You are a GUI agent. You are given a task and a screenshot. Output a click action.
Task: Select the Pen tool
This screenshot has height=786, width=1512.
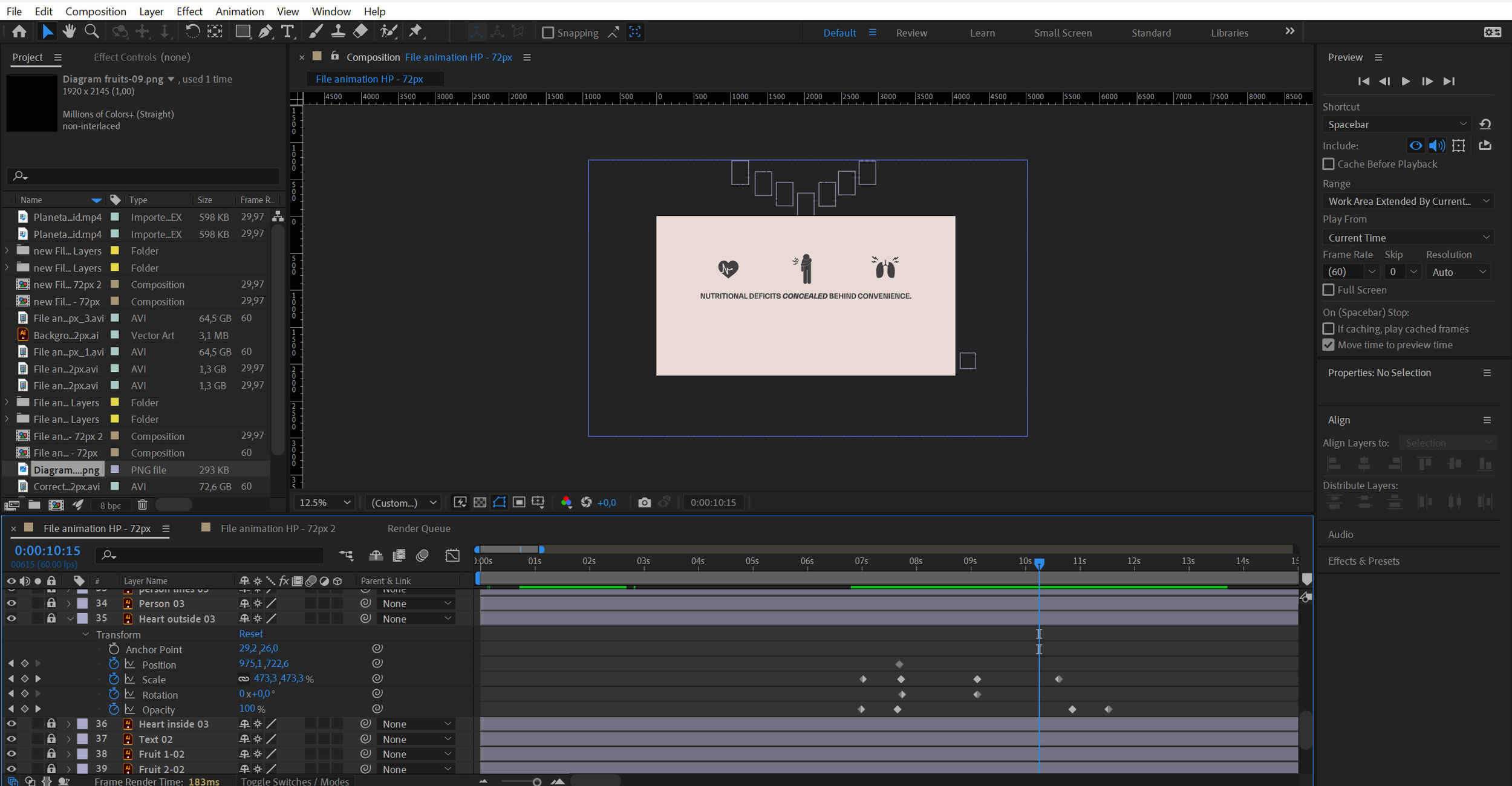tap(265, 31)
